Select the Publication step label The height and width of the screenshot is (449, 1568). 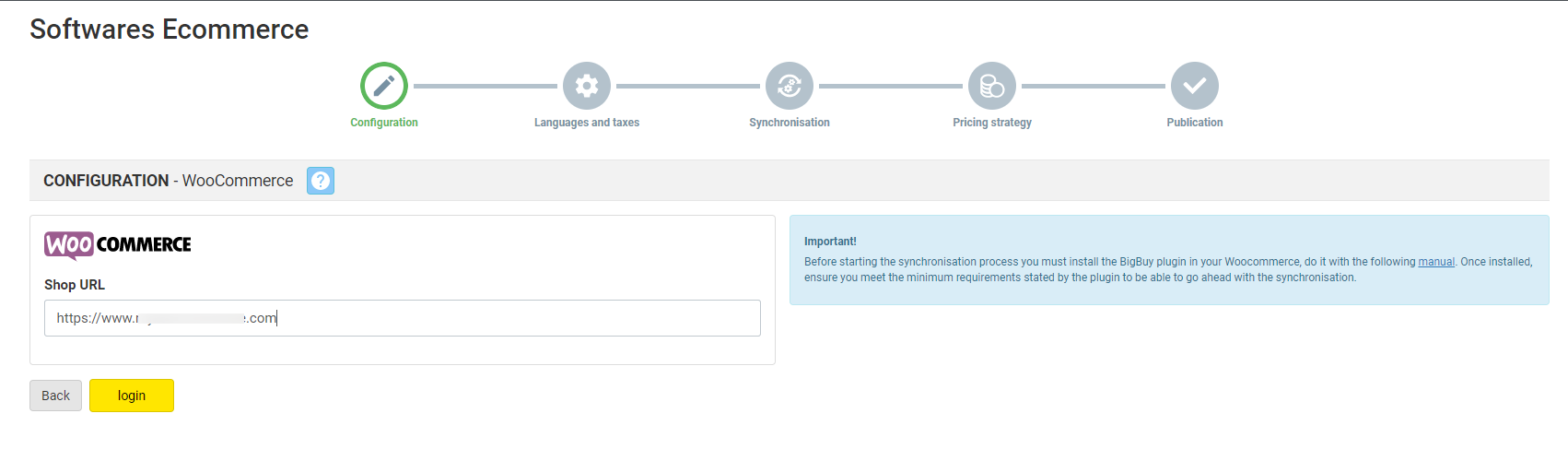[1195, 123]
